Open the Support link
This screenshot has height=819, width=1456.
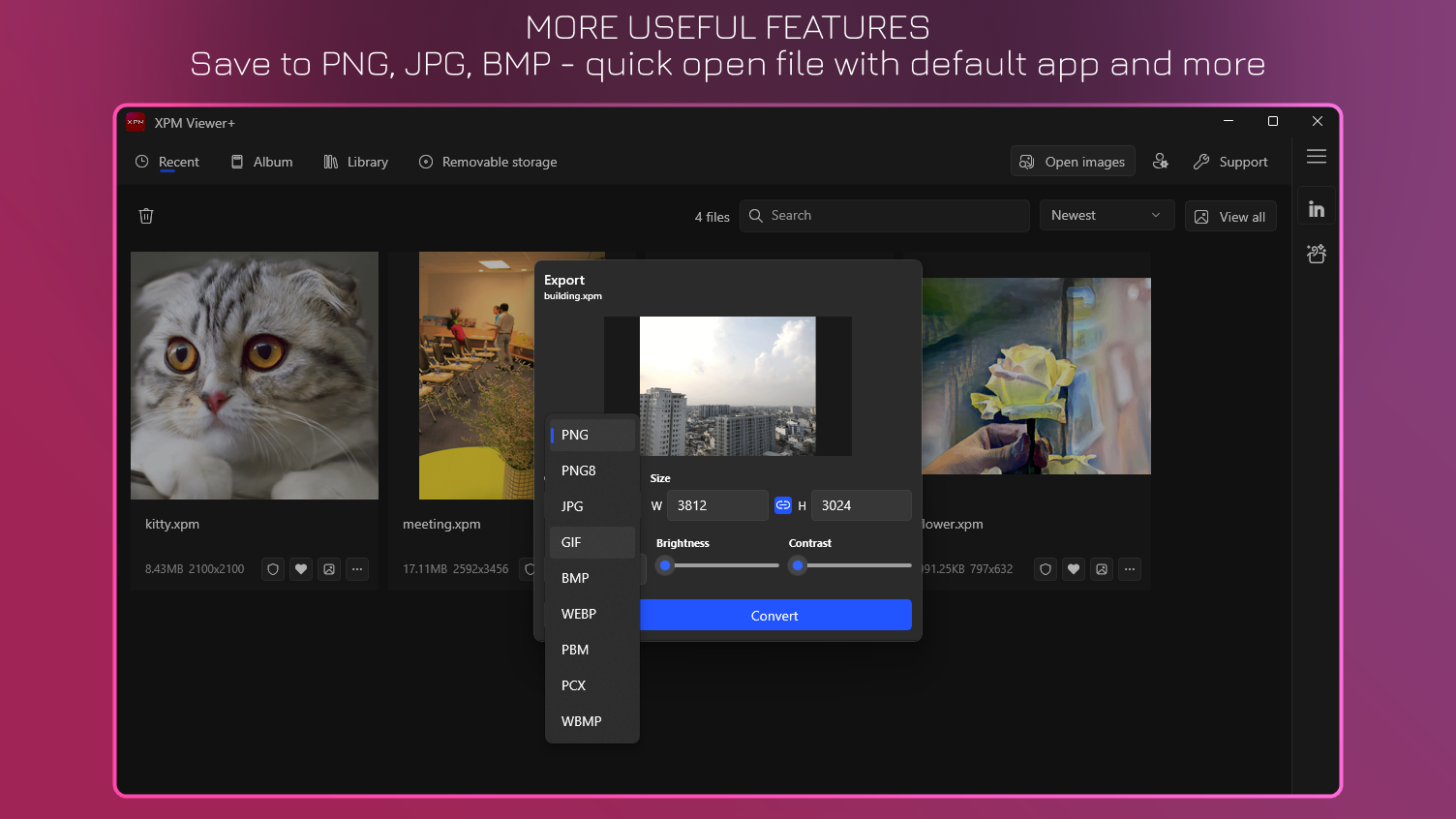1230,162
